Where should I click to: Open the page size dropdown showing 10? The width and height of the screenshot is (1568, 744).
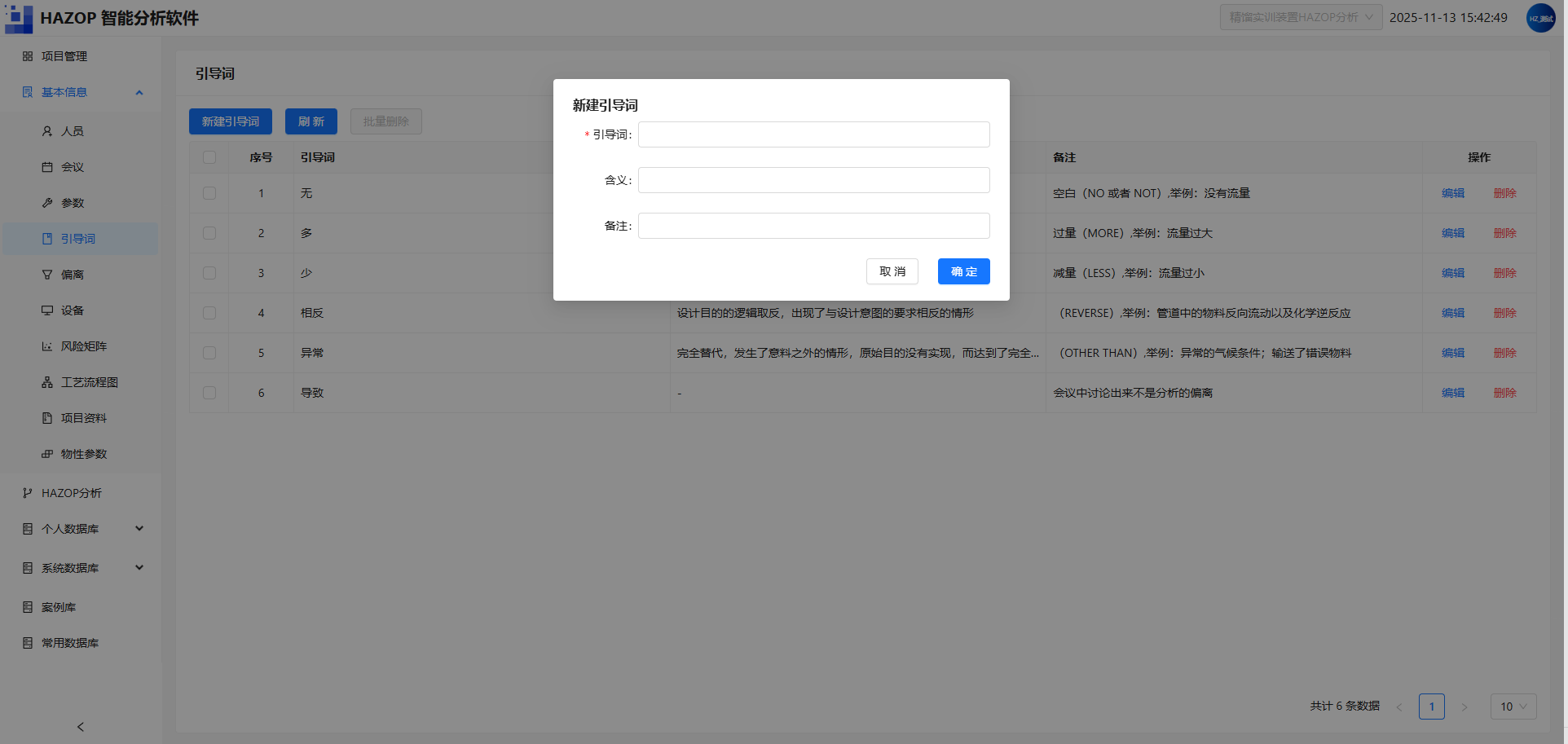pos(1513,707)
